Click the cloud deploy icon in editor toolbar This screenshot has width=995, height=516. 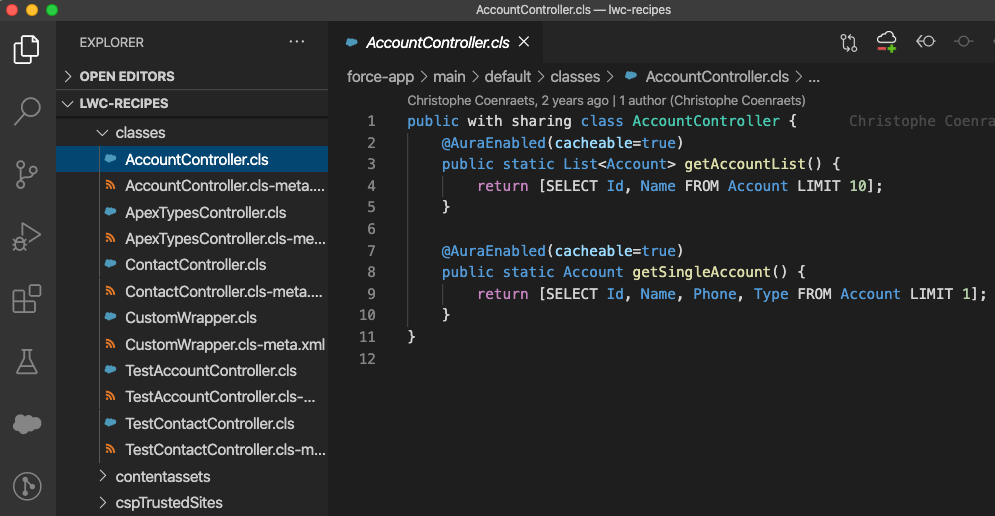[886, 42]
